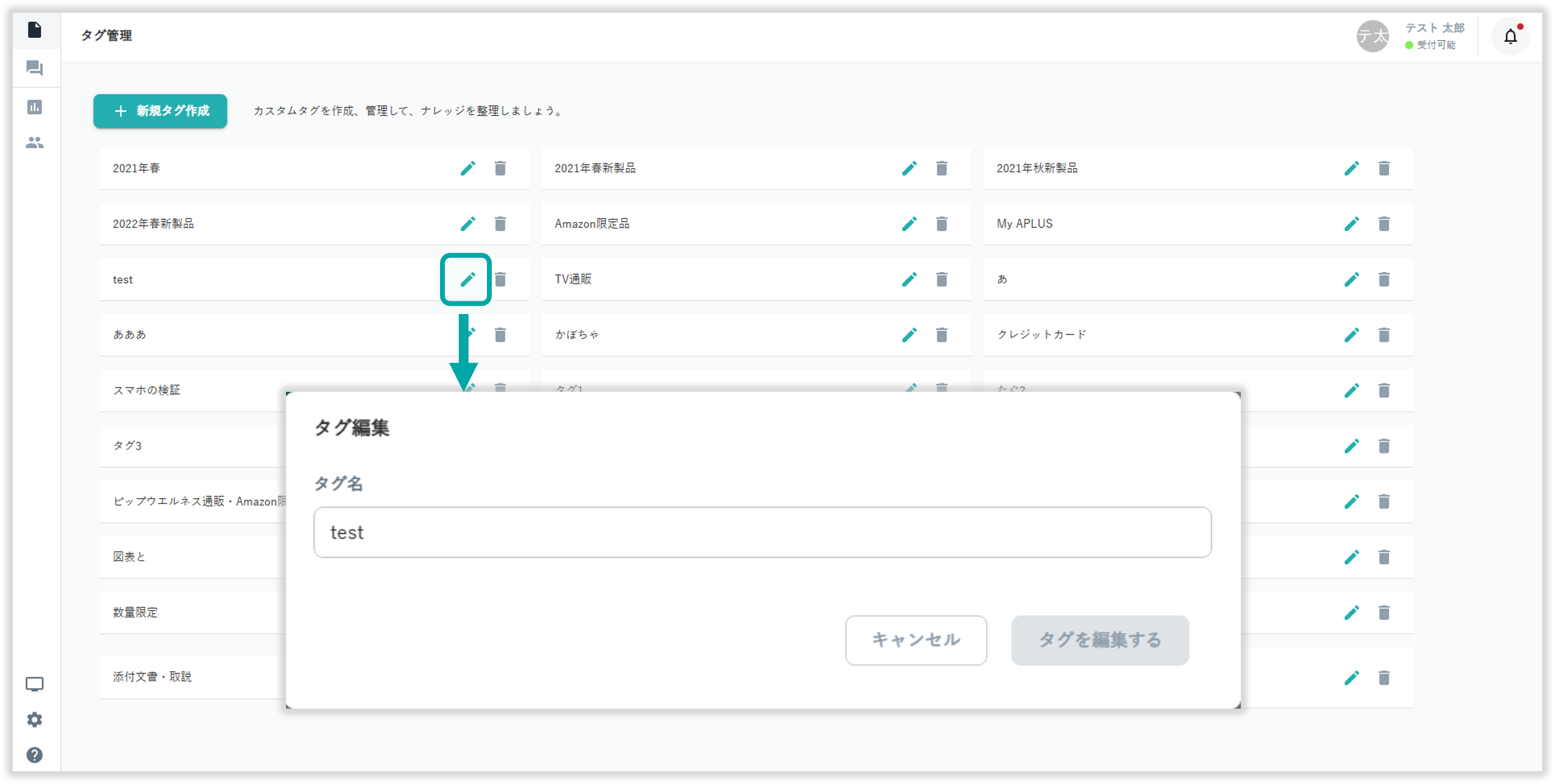Edit the Amazon限定品 tag

[x=909, y=224]
